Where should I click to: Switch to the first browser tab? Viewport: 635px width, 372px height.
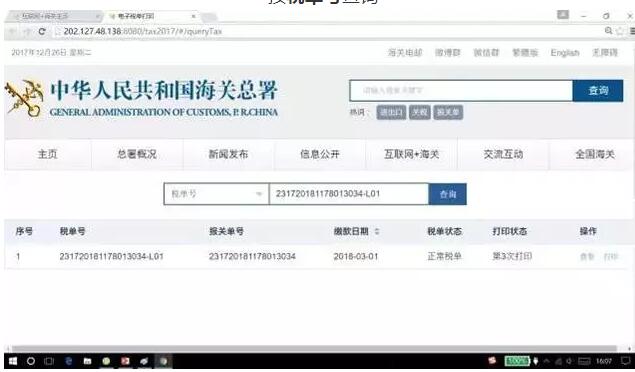56,16
